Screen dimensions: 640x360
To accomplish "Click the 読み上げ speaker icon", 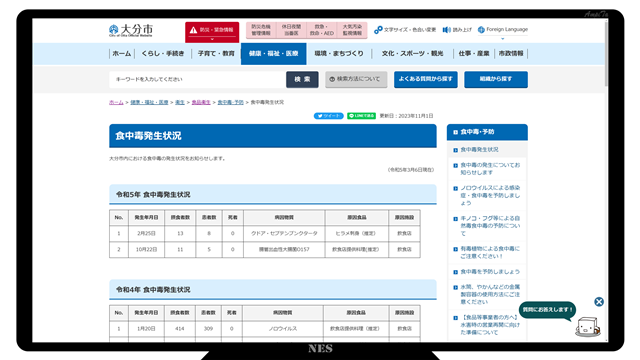I will click(x=447, y=30).
